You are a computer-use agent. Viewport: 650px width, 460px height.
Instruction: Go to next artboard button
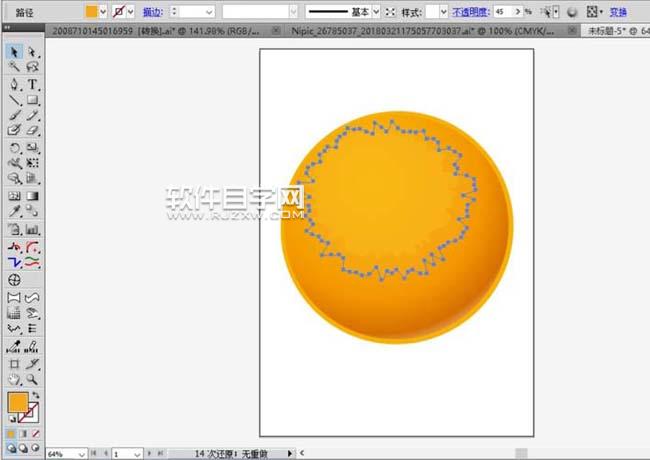pos(150,454)
